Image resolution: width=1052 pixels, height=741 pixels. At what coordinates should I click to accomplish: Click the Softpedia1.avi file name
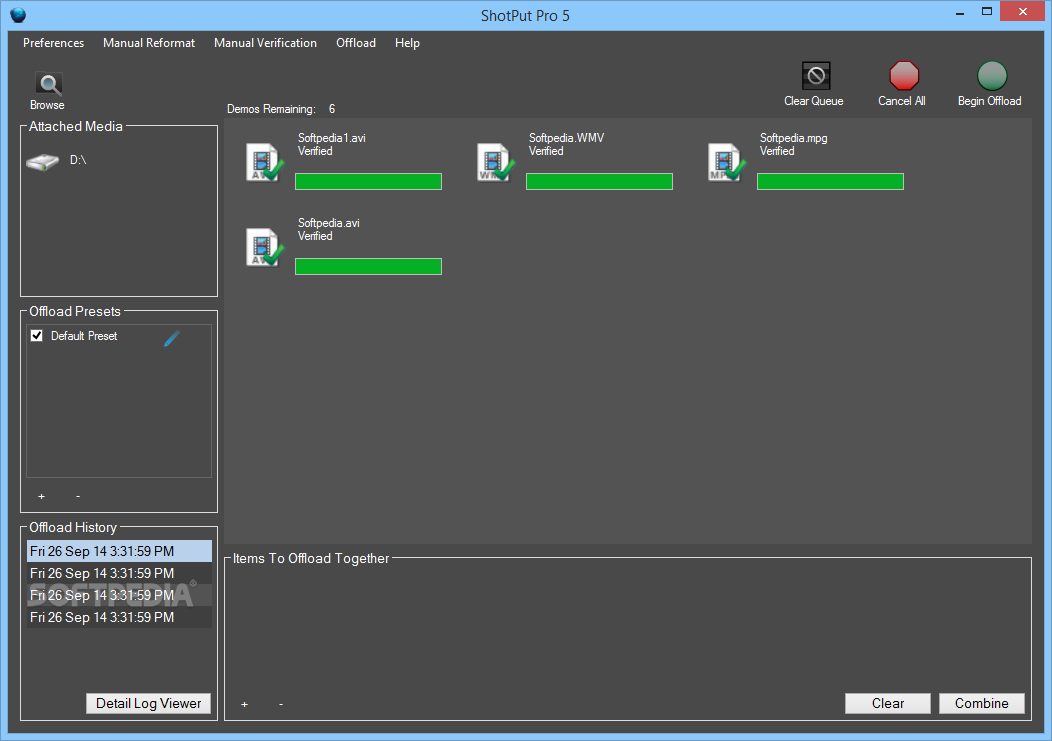pyautogui.click(x=331, y=138)
